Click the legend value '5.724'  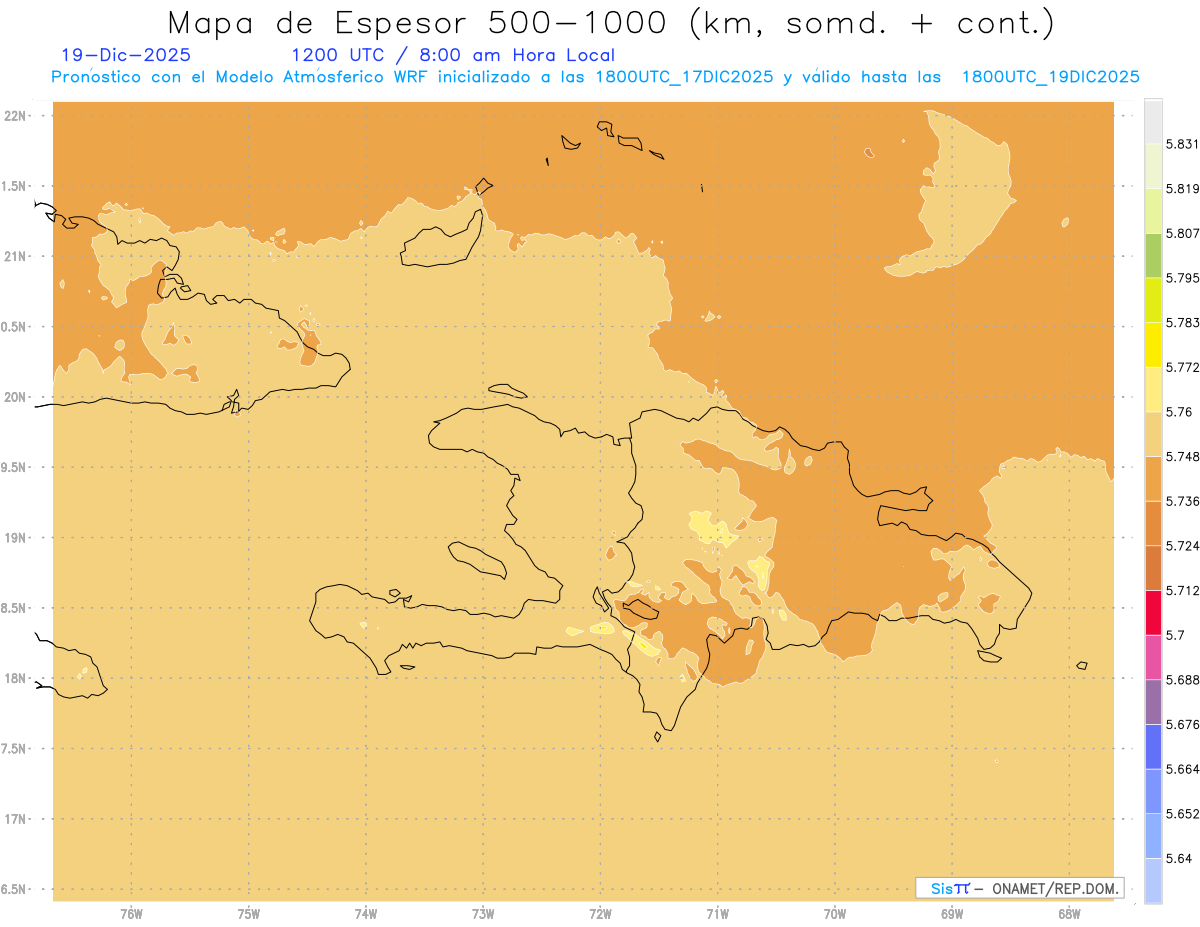point(1182,546)
